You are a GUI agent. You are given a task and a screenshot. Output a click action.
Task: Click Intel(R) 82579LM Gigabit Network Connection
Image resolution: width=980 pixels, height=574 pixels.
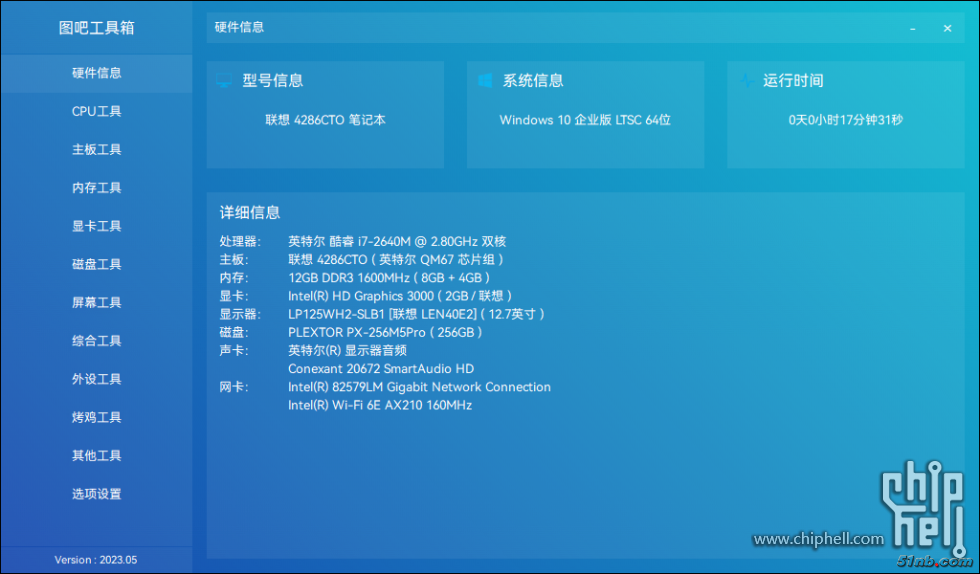coord(419,387)
